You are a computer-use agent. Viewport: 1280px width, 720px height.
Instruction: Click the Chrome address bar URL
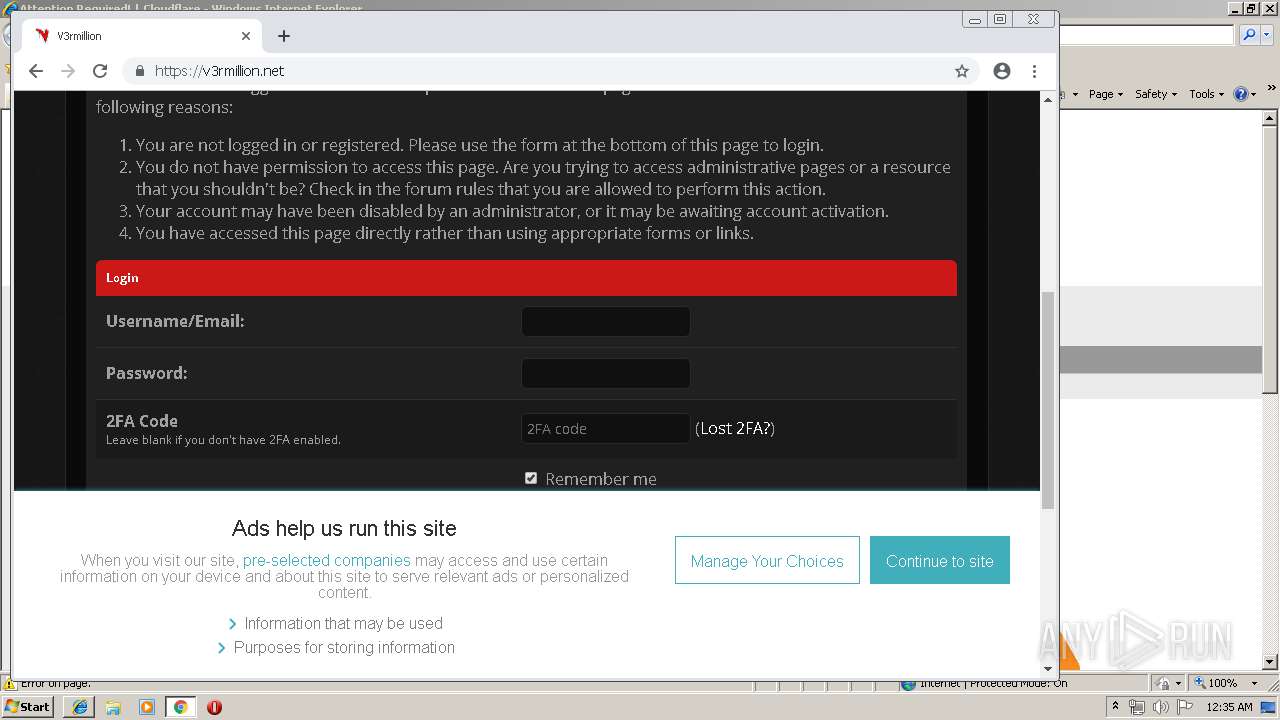pyautogui.click(x=219, y=71)
